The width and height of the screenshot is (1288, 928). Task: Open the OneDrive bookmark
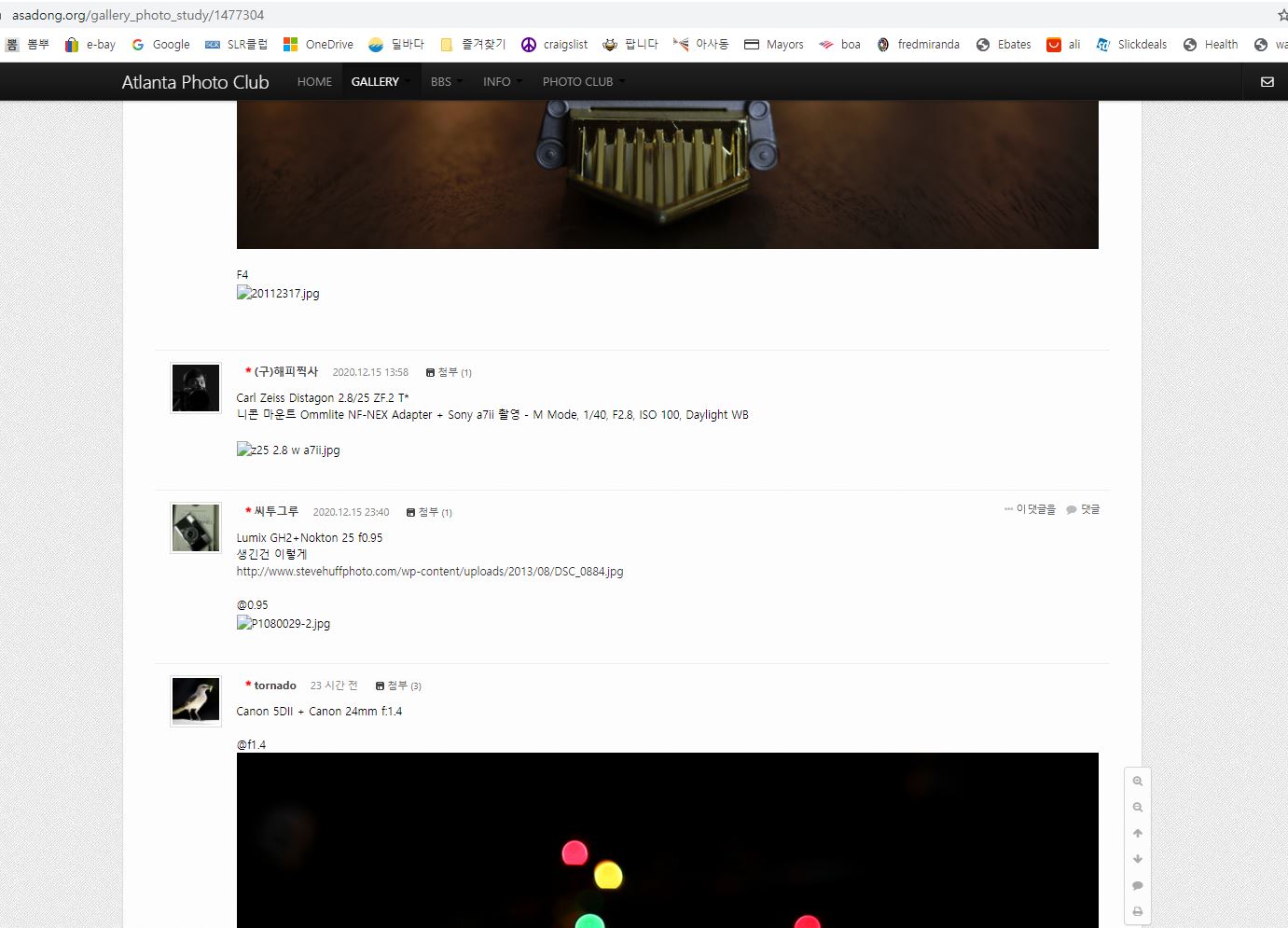pyautogui.click(x=318, y=45)
